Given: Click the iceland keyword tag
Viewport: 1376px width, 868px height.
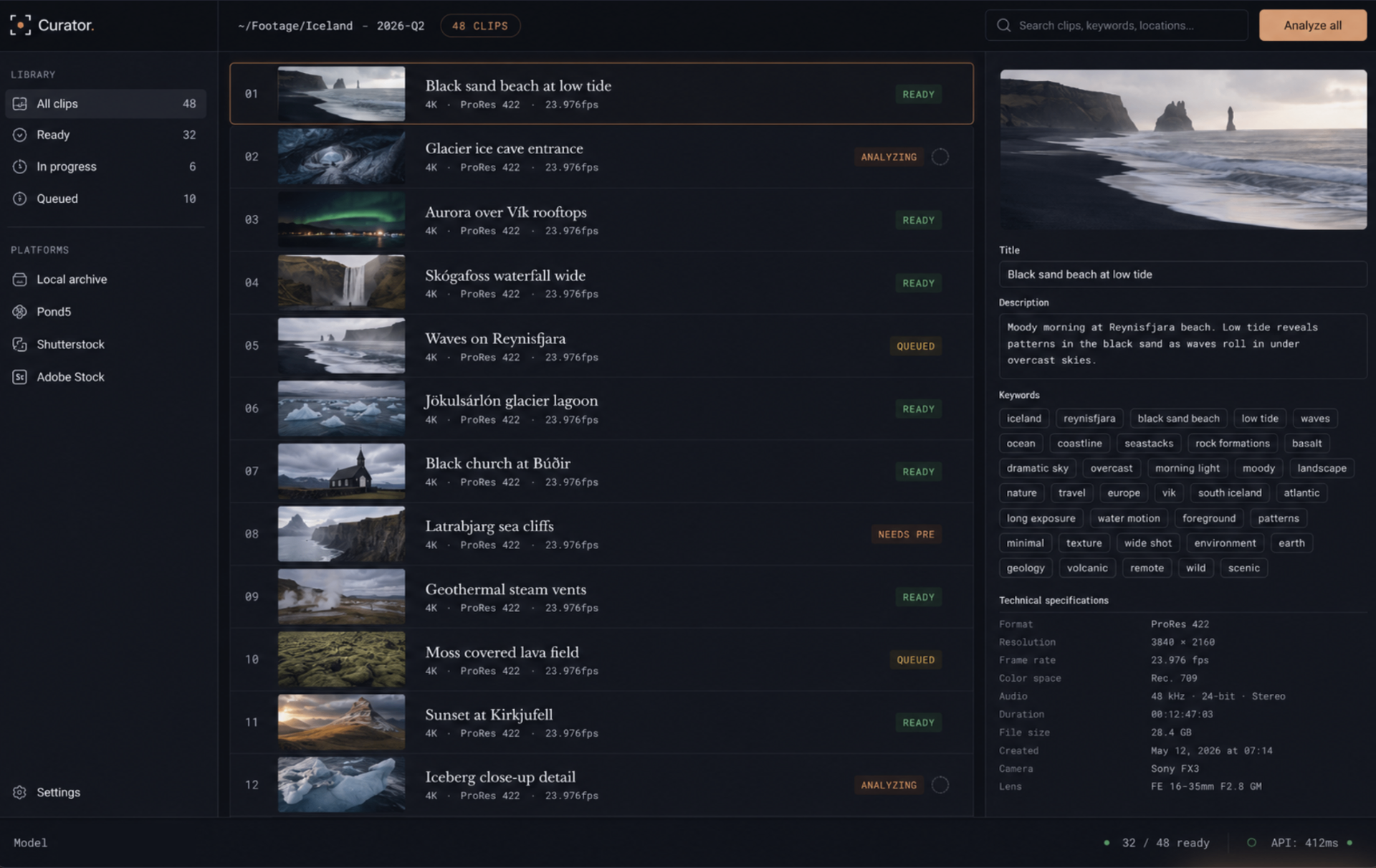Looking at the screenshot, I should (x=1023, y=419).
